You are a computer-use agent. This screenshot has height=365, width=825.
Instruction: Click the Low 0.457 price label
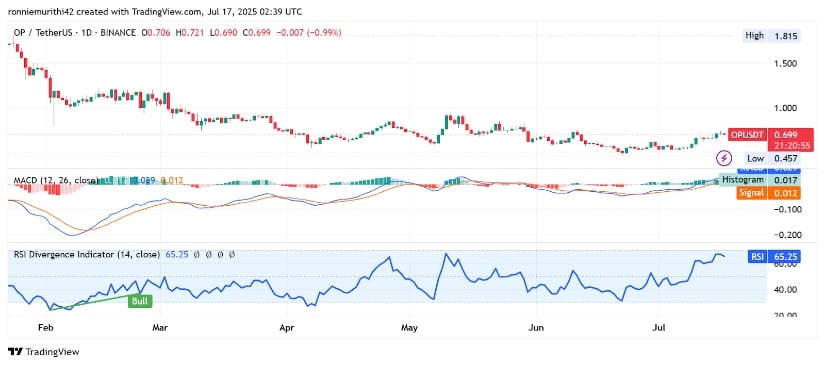773,158
